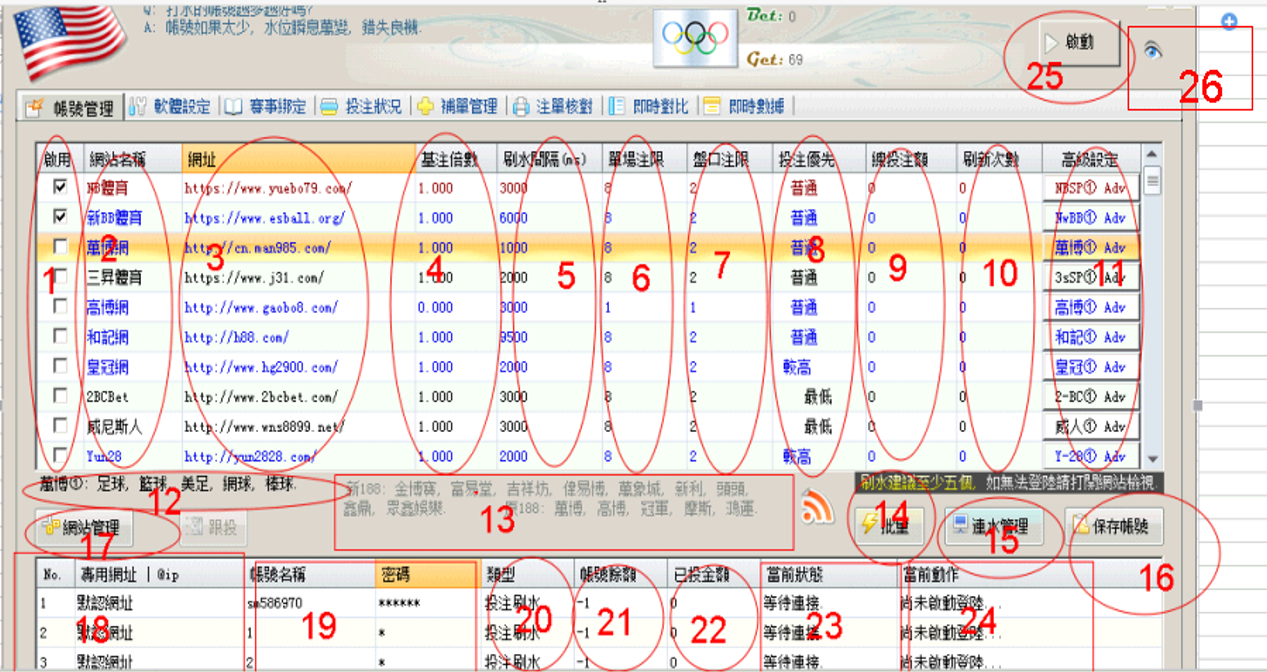
Task: Switch to the 軟體設定 tab
Action: point(171,107)
